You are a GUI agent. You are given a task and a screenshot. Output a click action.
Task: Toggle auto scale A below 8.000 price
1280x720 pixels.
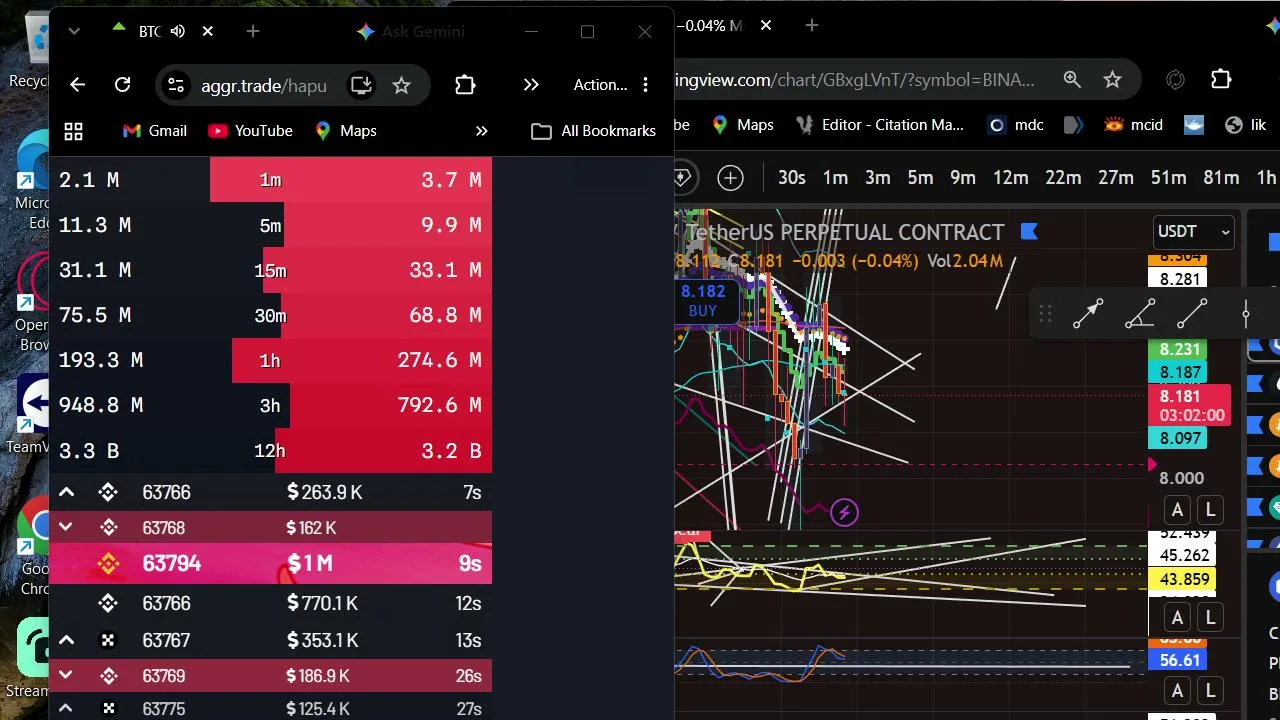[1177, 510]
